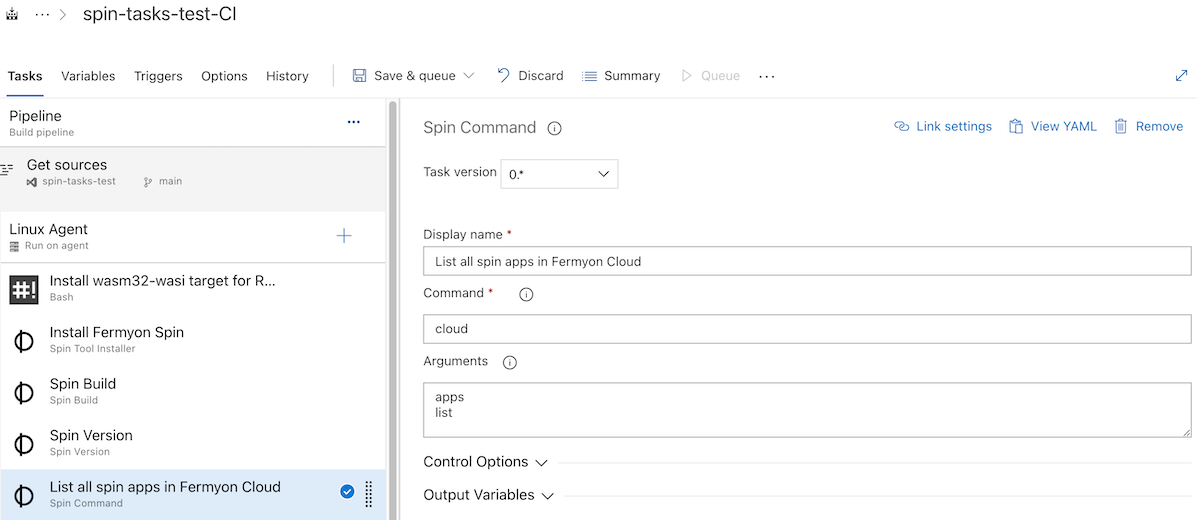The width and height of the screenshot is (1200, 520).
Task: Show Command info tooltip
Action: click(x=526, y=295)
